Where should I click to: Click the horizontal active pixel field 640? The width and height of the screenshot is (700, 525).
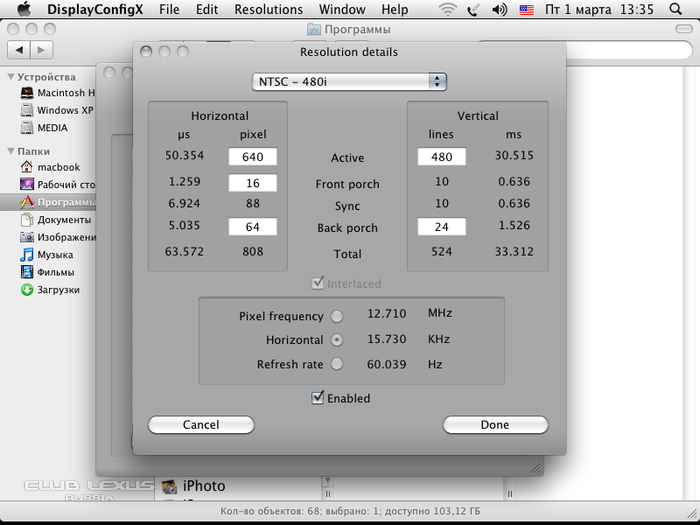tap(252, 157)
